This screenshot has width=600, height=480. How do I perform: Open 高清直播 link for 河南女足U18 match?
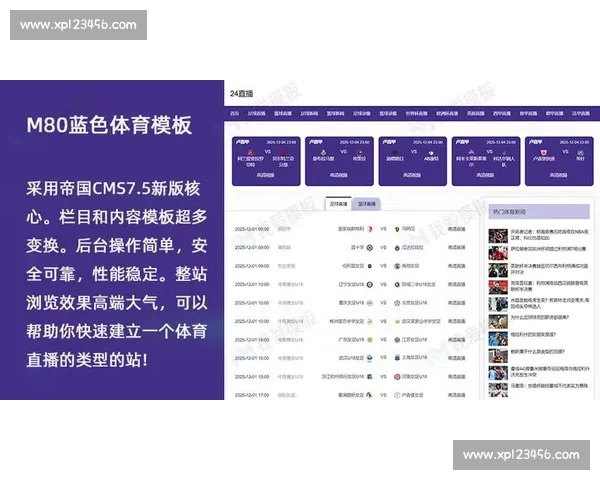(456, 377)
